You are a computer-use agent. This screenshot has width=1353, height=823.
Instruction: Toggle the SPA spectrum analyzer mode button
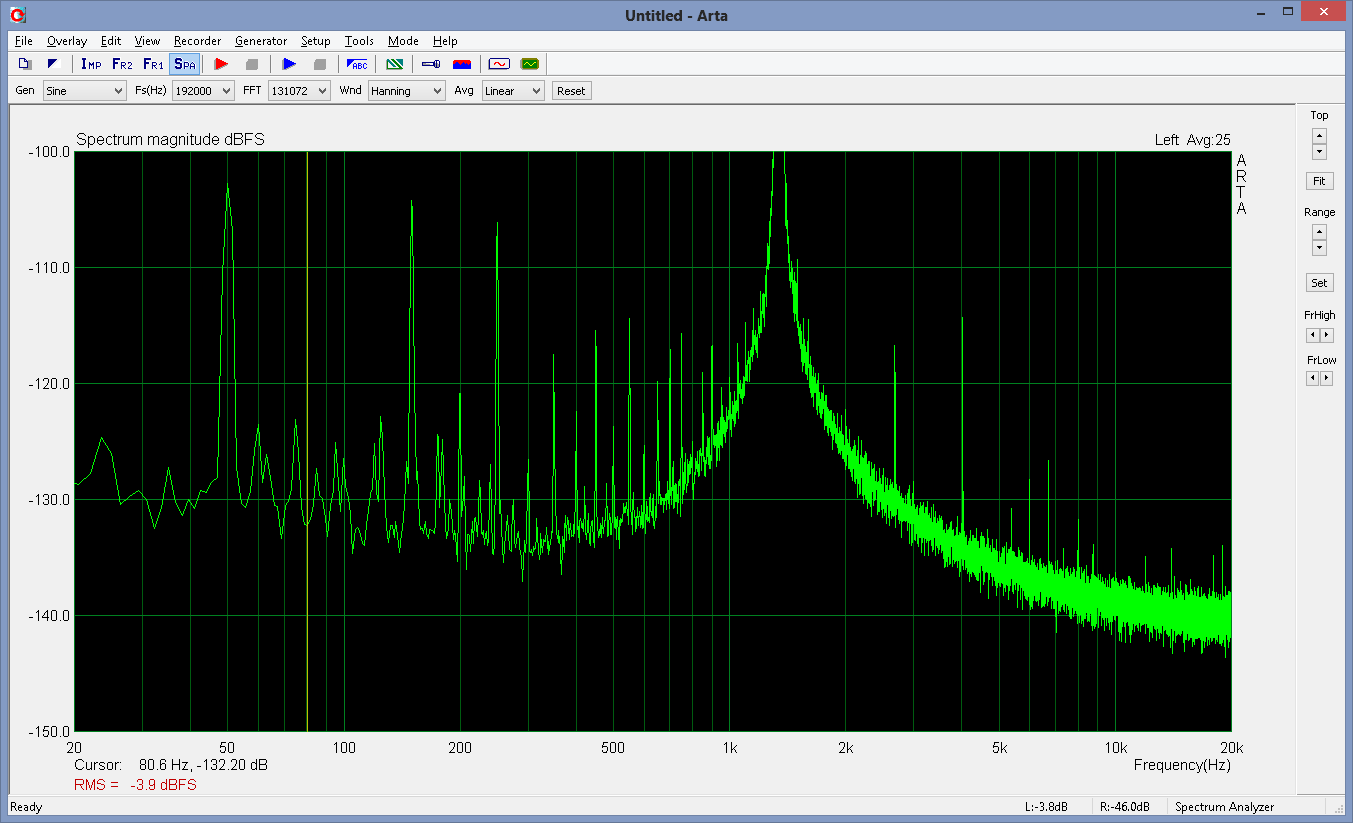(184, 64)
